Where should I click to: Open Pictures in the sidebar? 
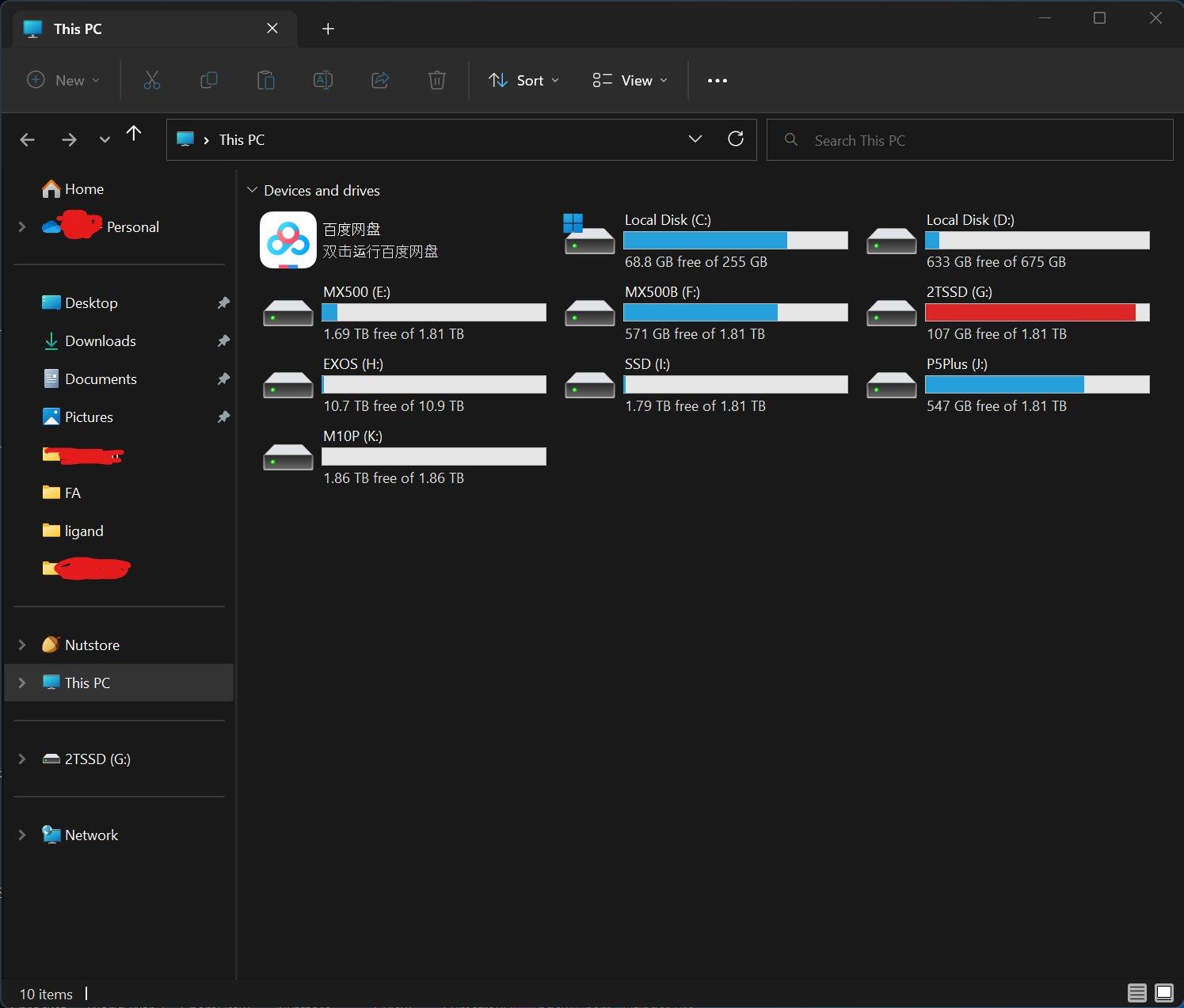pos(78,417)
